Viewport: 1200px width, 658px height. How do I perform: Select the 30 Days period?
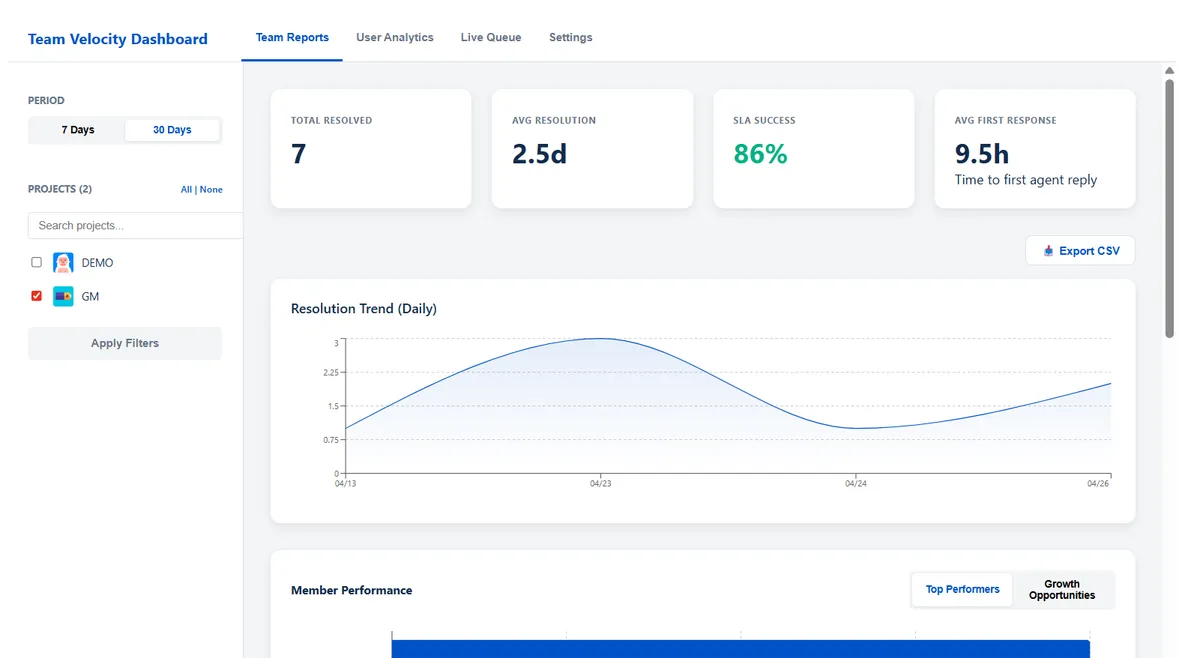pyautogui.click(x=172, y=130)
